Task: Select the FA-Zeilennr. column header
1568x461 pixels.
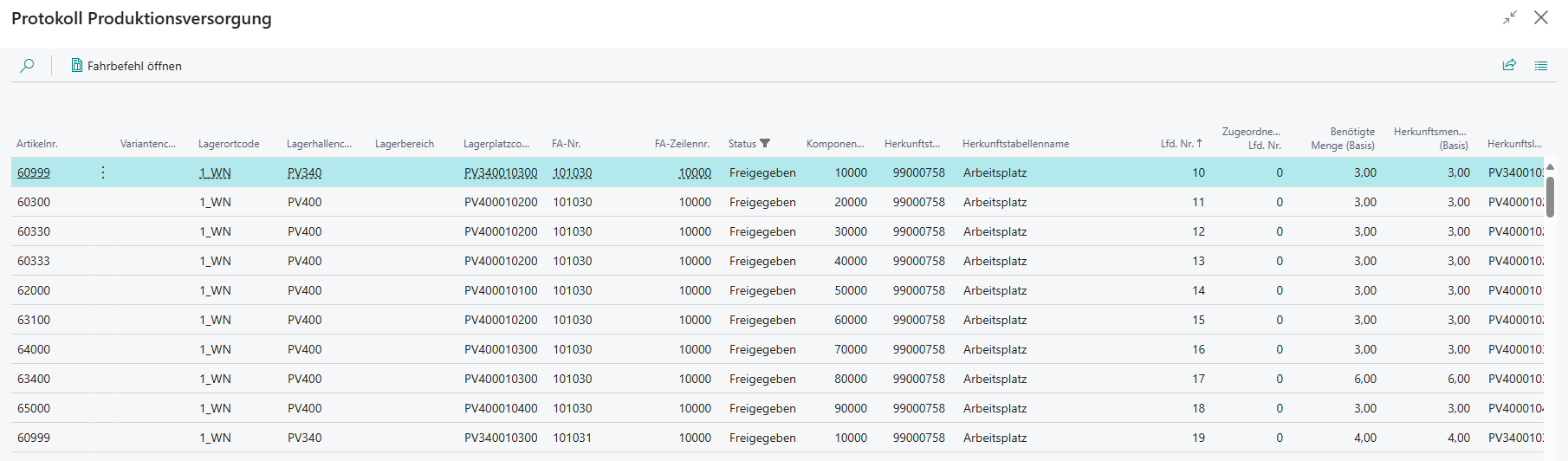Action: pyautogui.click(x=682, y=144)
